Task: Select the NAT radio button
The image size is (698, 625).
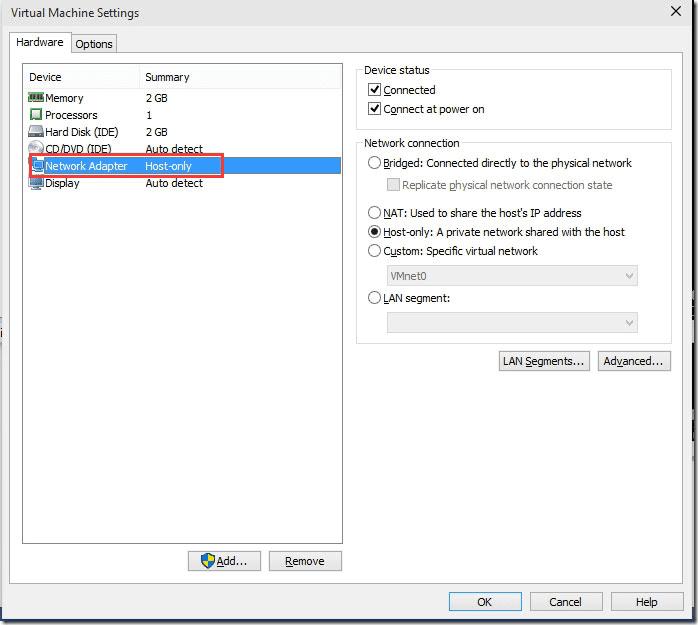Action: point(374,213)
